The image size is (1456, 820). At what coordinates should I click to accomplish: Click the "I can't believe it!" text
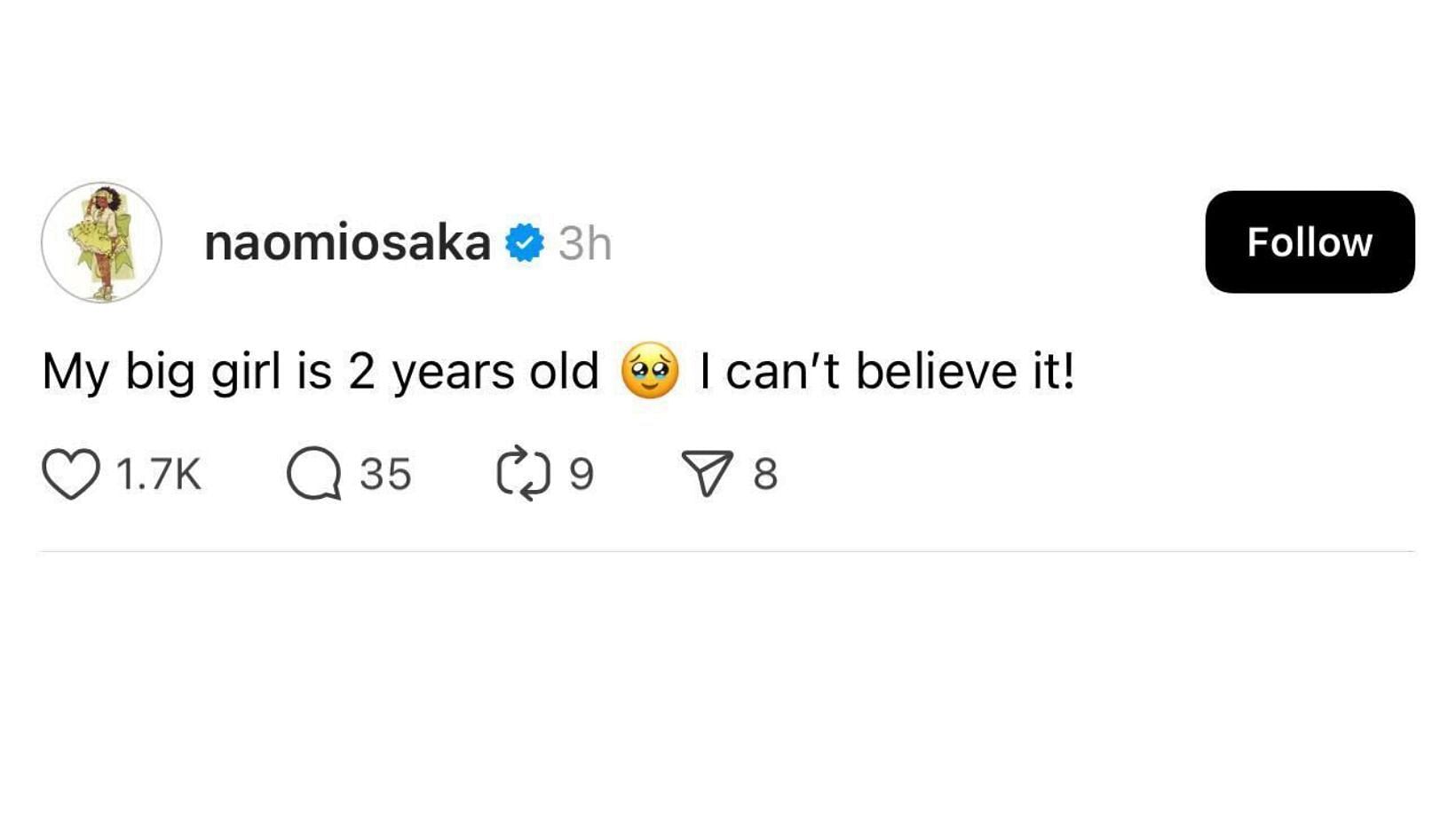coord(887,371)
